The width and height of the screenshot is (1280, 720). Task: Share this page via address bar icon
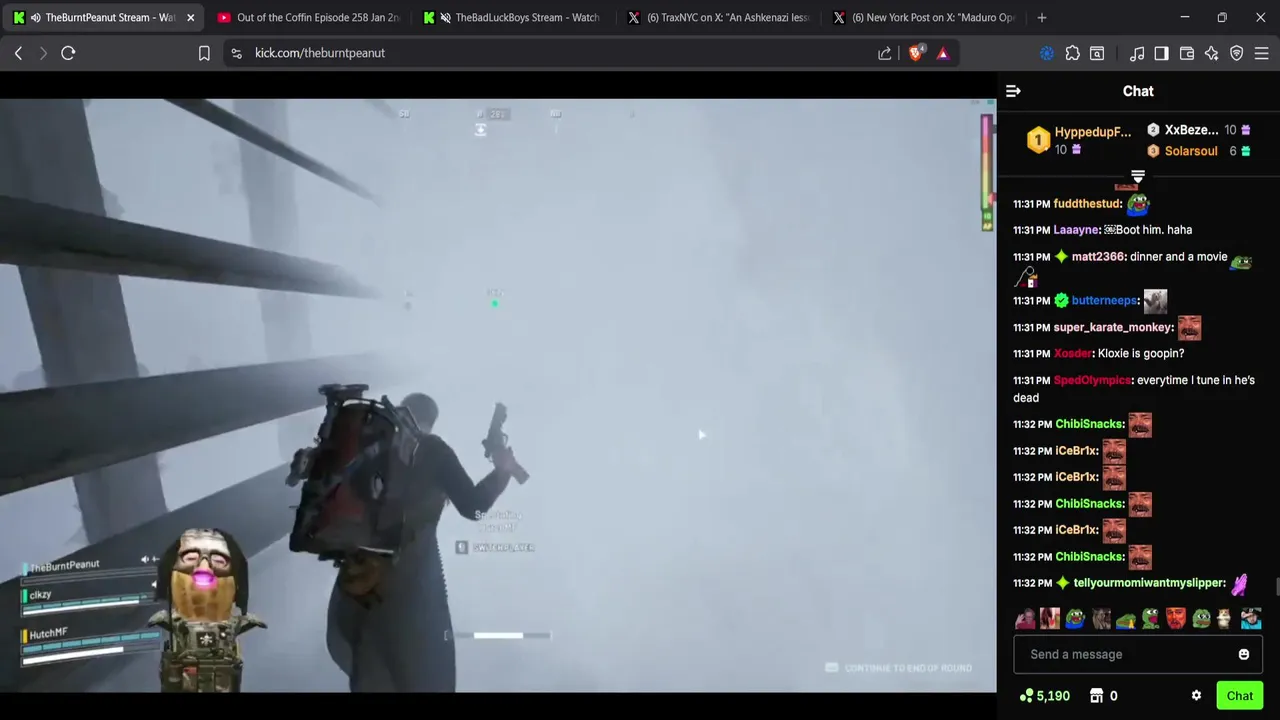pyautogui.click(x=885, y=53)
